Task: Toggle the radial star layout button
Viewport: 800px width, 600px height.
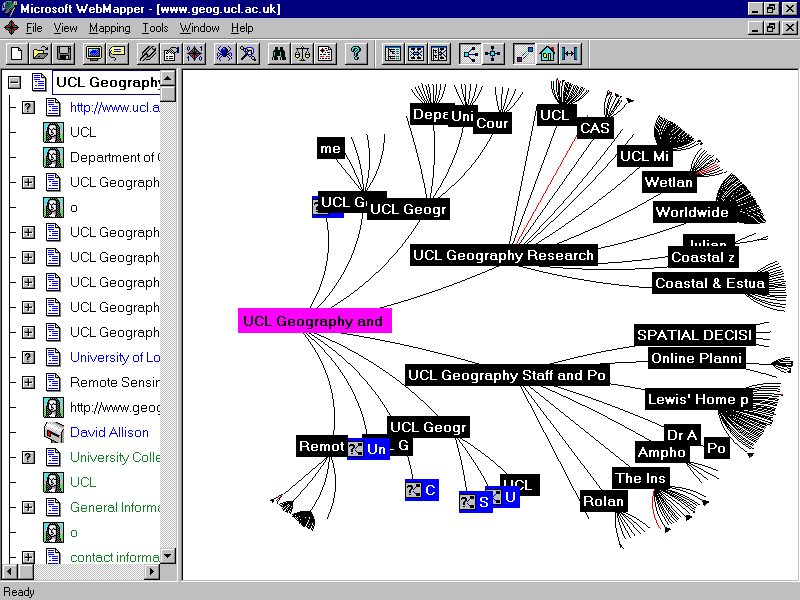Action: click(493, 54)
